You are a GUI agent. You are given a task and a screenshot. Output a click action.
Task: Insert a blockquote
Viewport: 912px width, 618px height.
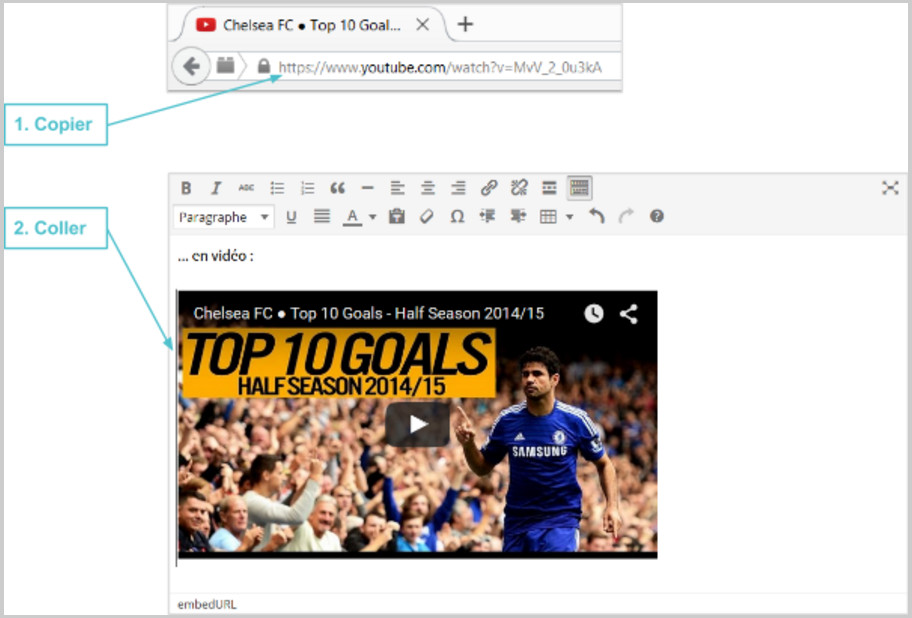tap(337, 188)
